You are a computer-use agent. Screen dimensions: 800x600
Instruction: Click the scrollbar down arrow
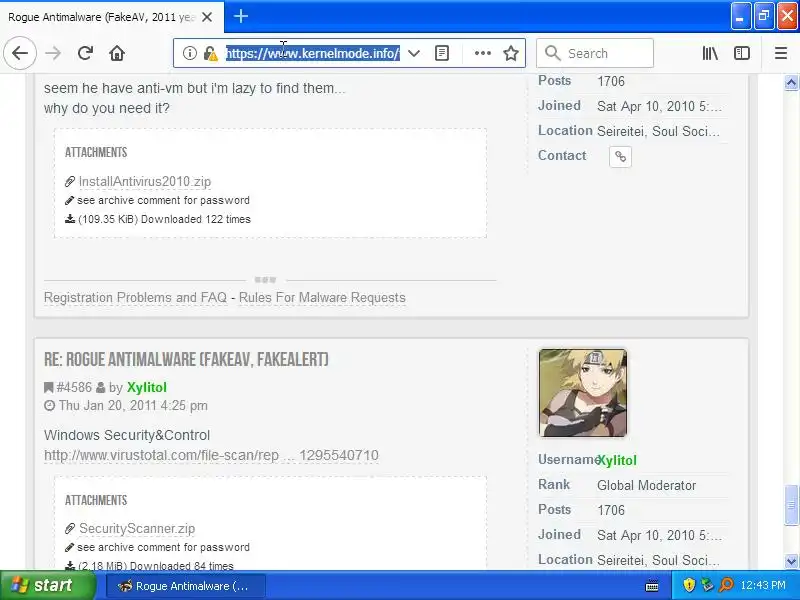click(791, 561)
